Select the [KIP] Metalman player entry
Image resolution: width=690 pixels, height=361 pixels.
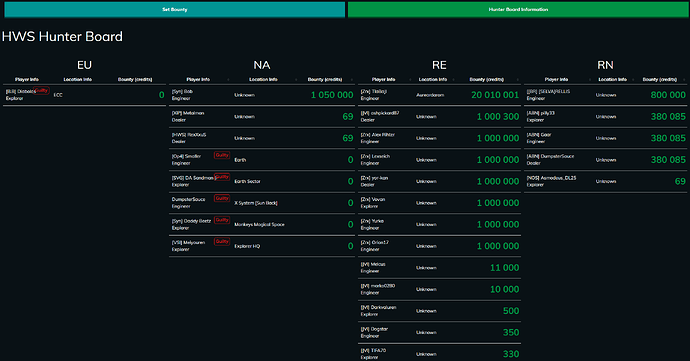(188, 116)
